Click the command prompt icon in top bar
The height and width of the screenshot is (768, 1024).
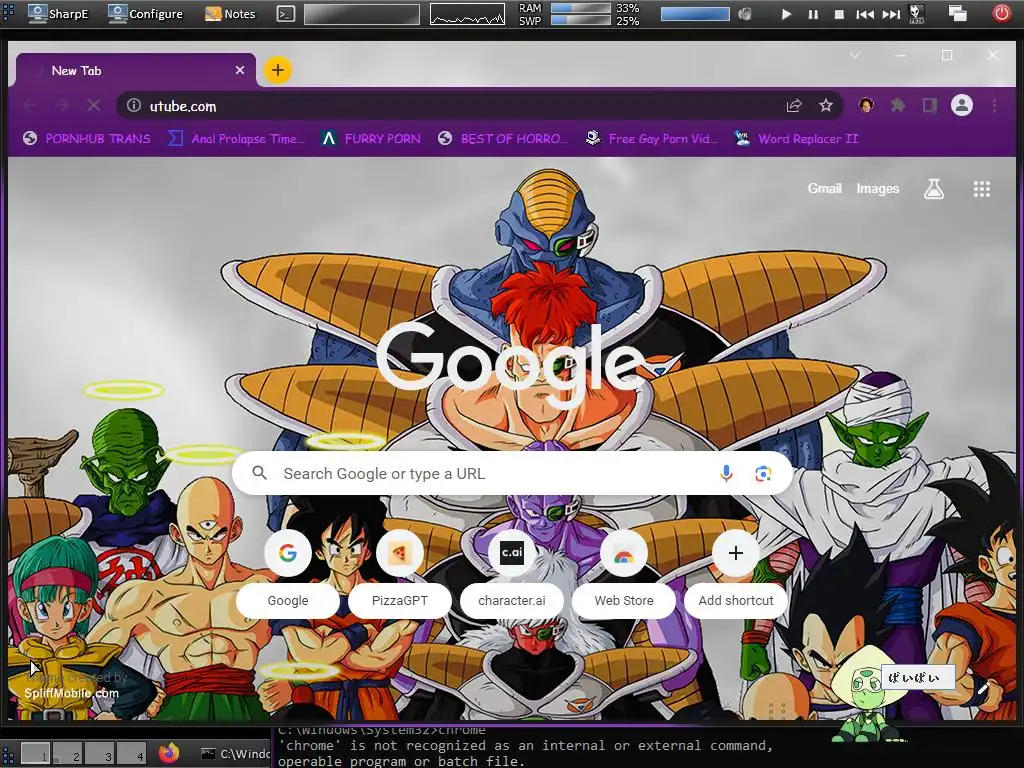coord(285,14)
